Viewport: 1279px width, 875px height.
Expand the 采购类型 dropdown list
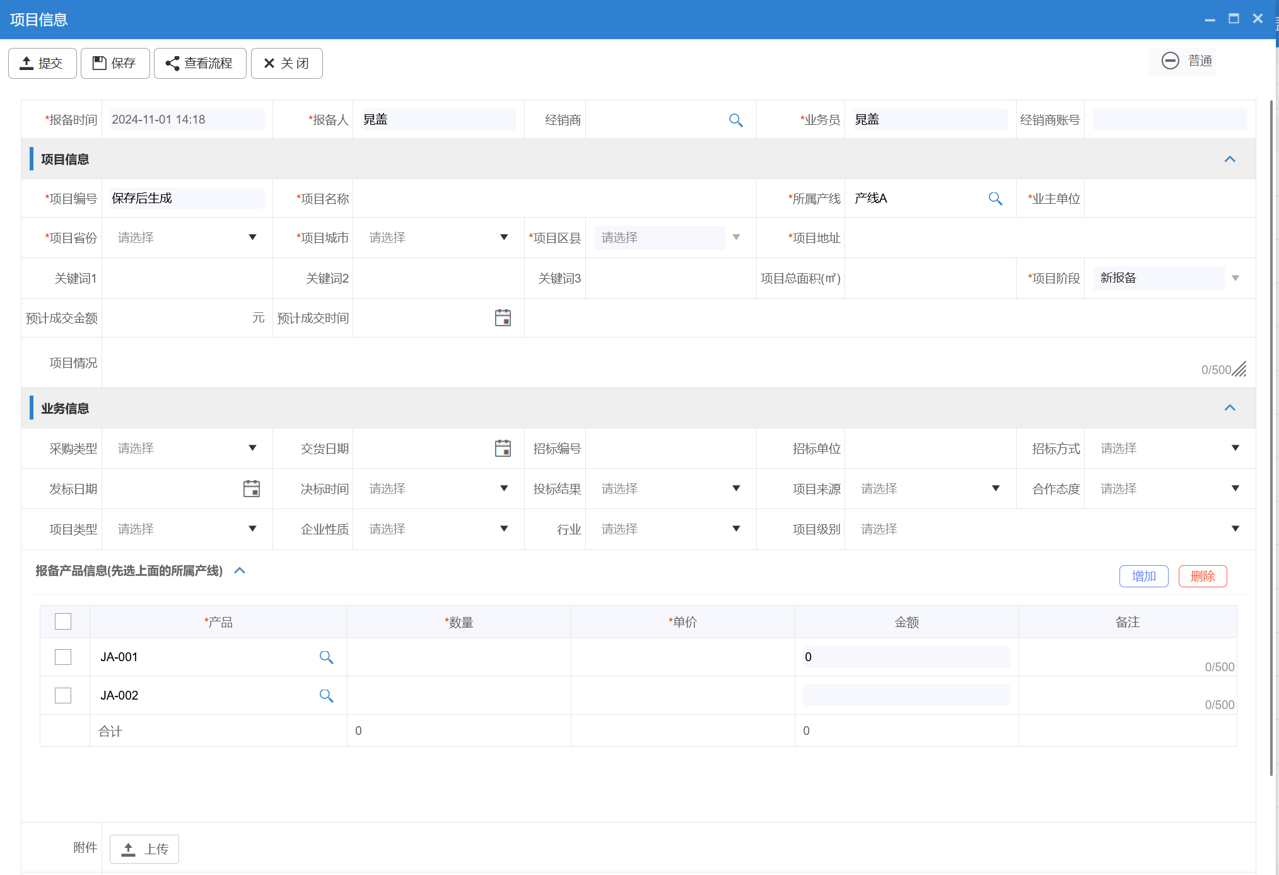pyautogui.click(x=187, y=449)
